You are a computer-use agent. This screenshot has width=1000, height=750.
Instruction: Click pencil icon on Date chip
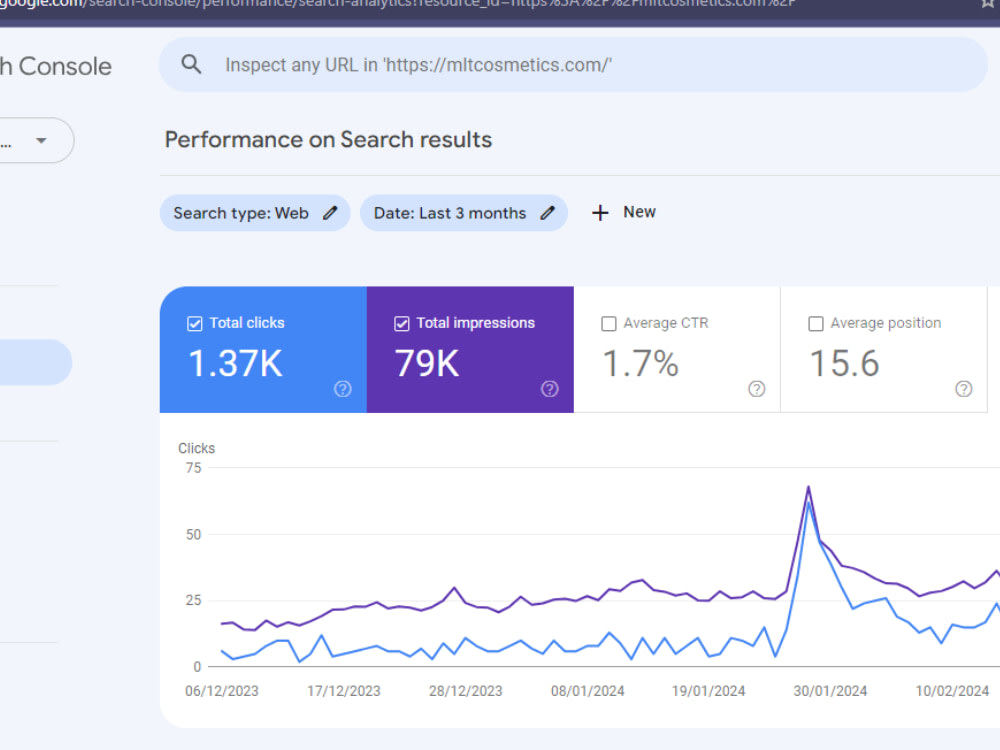547,213
